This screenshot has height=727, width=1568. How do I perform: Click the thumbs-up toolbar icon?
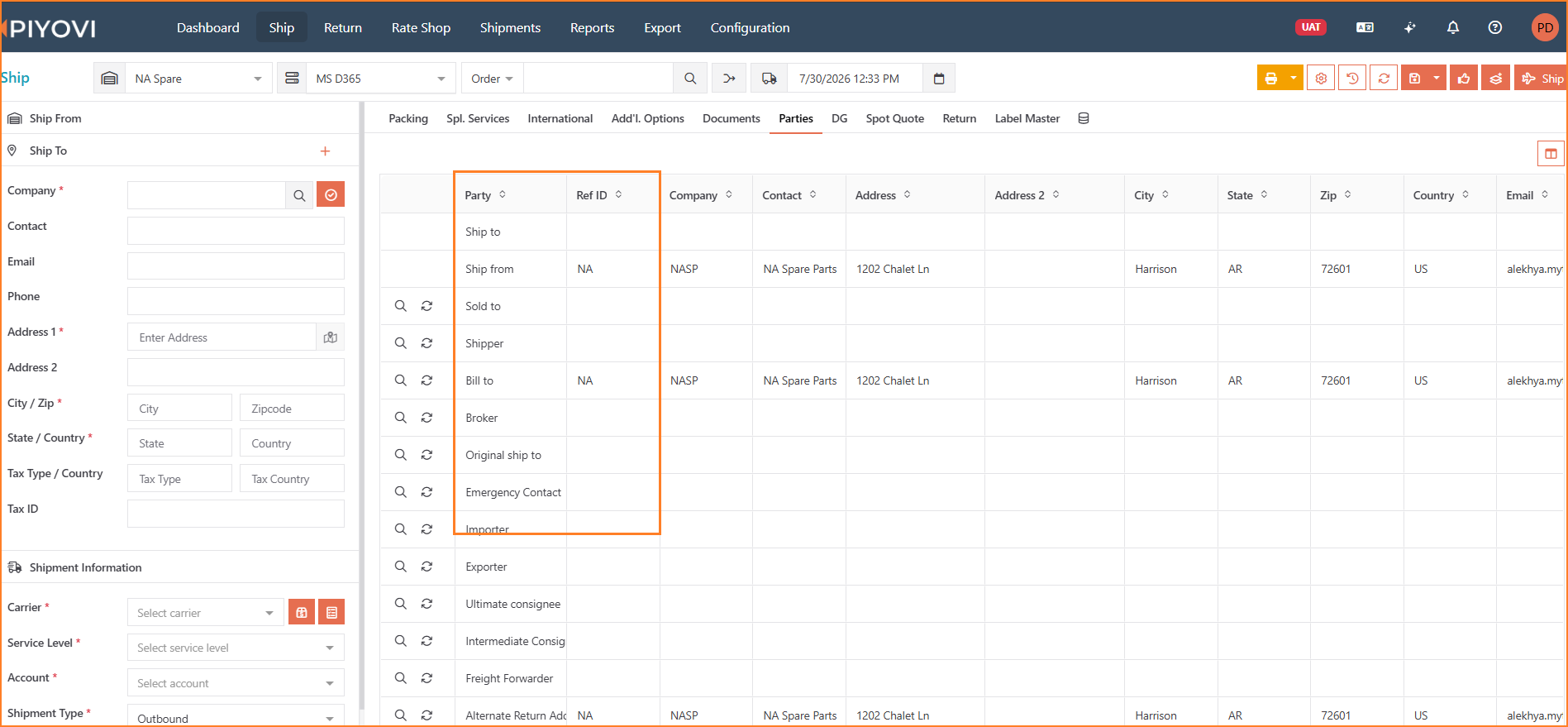point(1464,79)
